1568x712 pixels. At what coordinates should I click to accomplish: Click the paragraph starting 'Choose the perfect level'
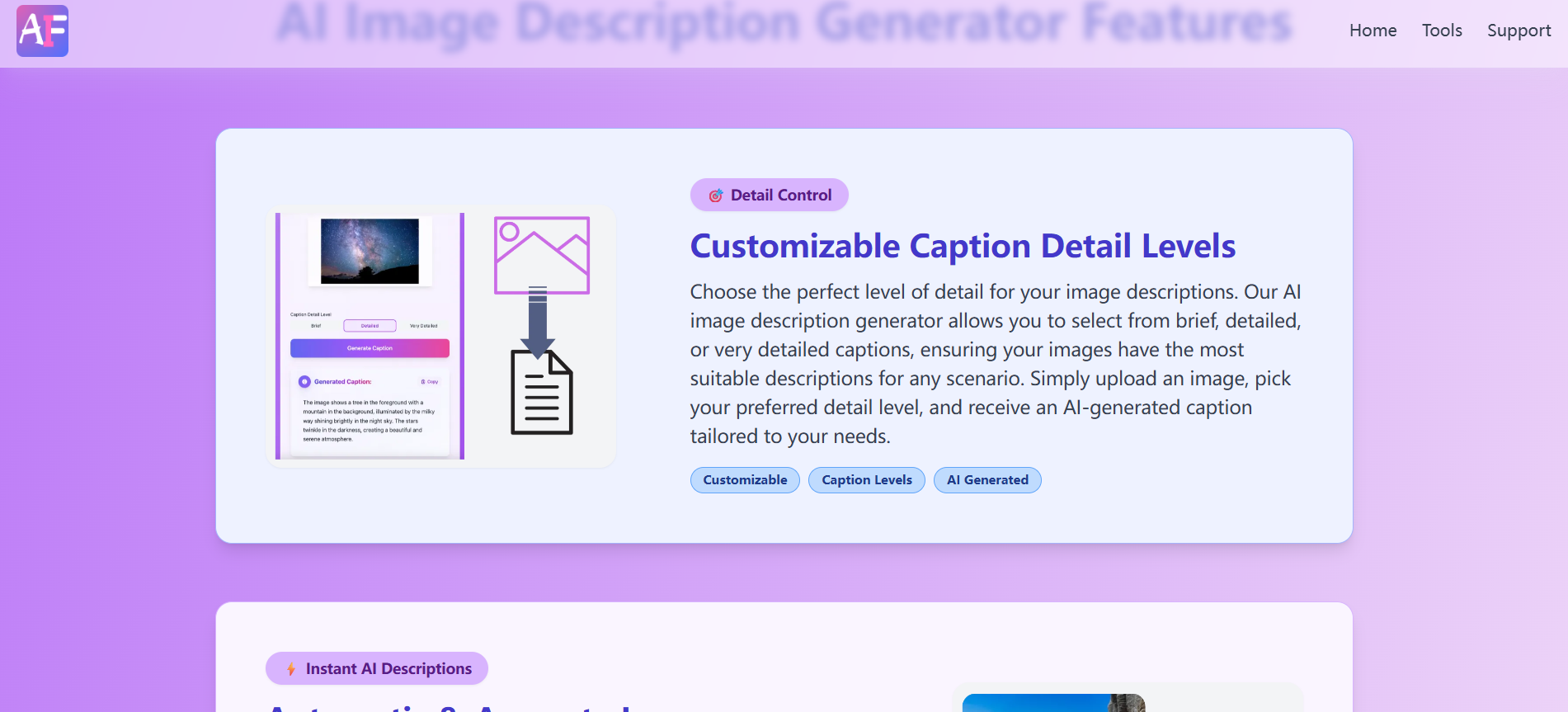click(x=996, y=364)
